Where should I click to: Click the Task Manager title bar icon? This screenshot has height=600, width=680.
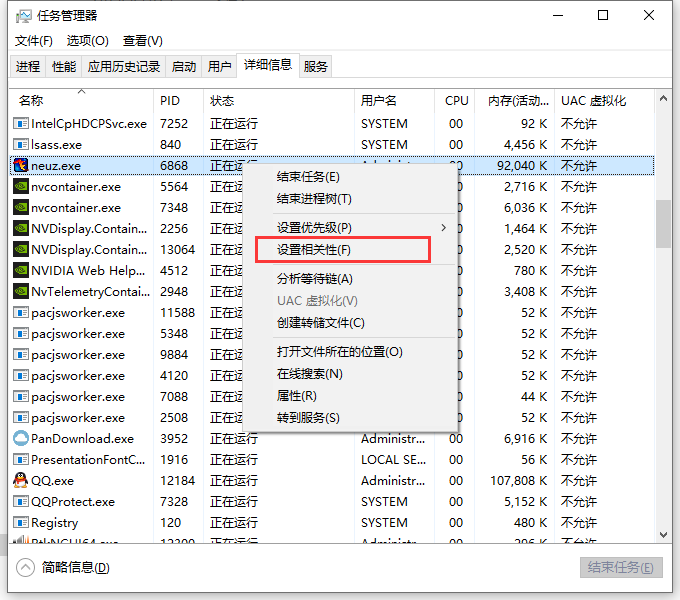tap(23, 16)
